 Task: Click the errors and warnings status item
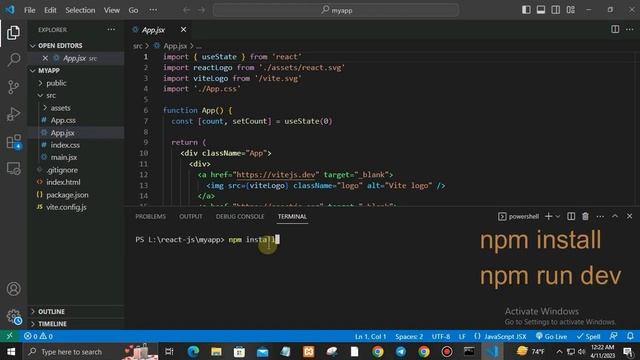click(38, 336)
